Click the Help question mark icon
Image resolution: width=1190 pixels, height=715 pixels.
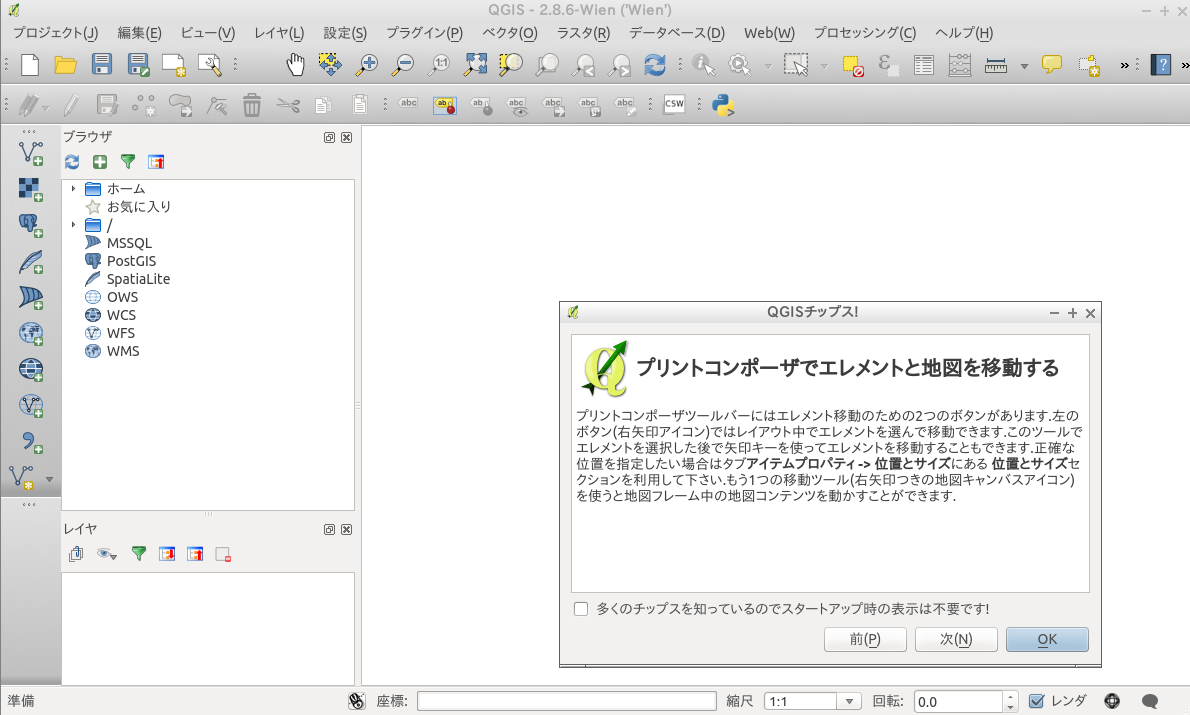(x=1161, y=65)
